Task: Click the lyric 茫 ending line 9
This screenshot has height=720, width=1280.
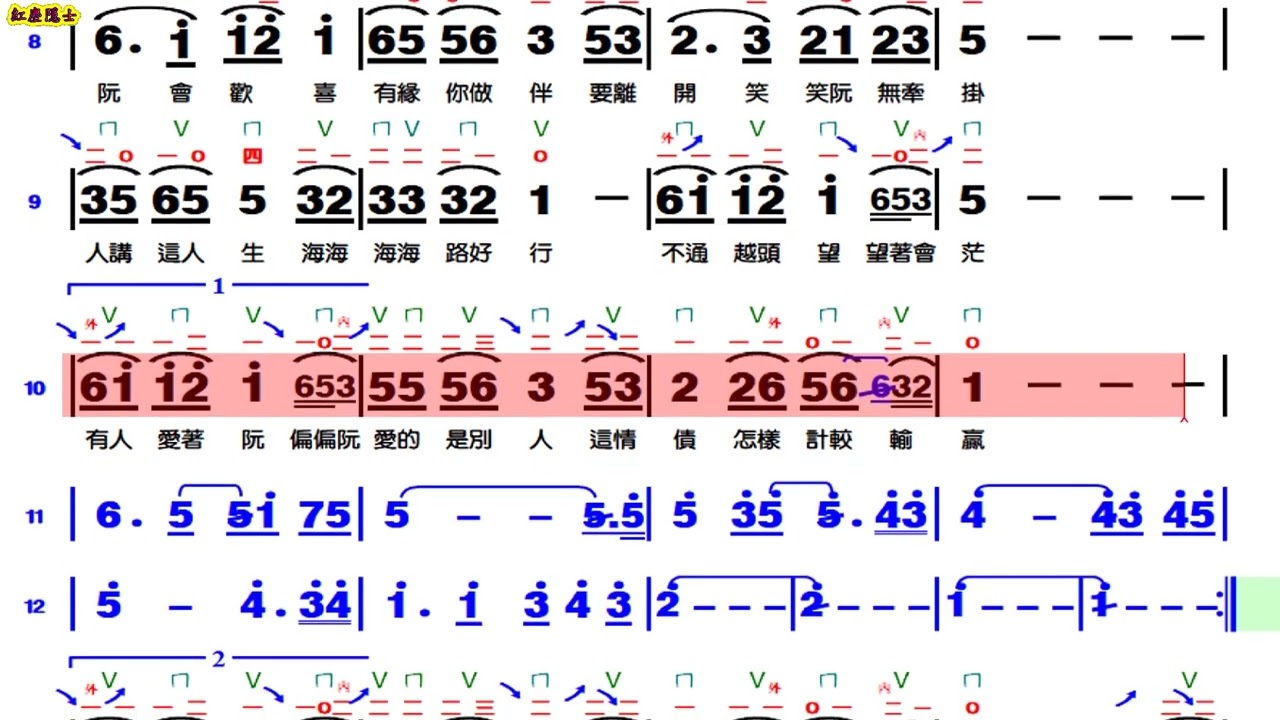Action: [973, 253]
